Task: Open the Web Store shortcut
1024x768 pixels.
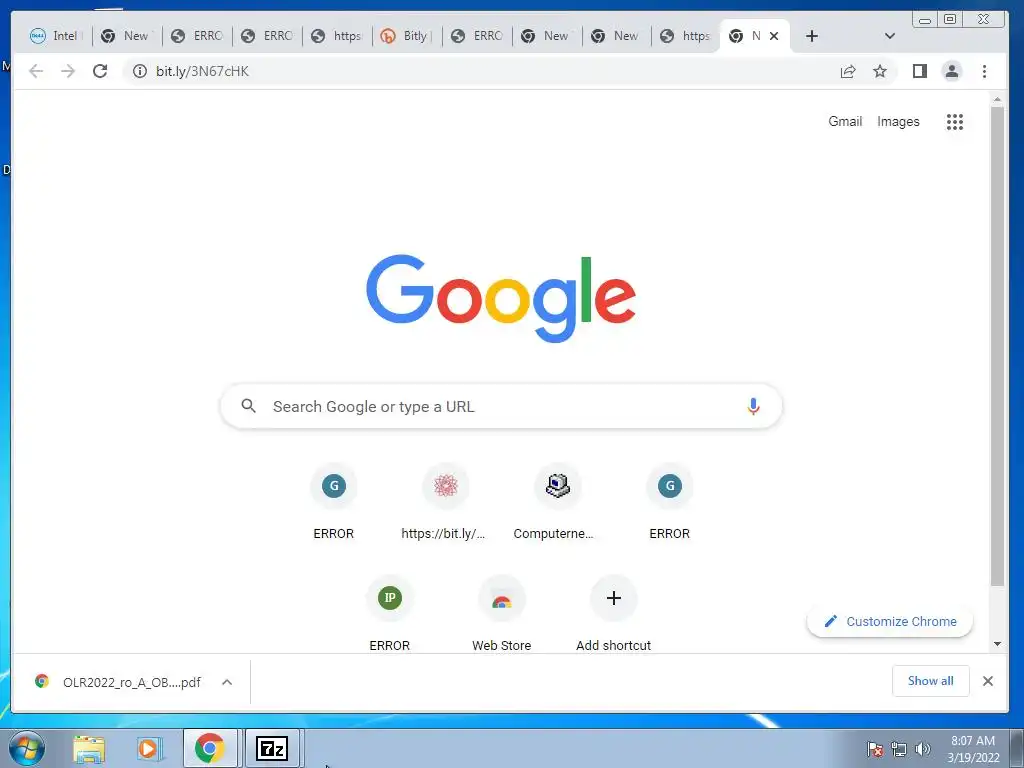Action: tap(502, 614)
